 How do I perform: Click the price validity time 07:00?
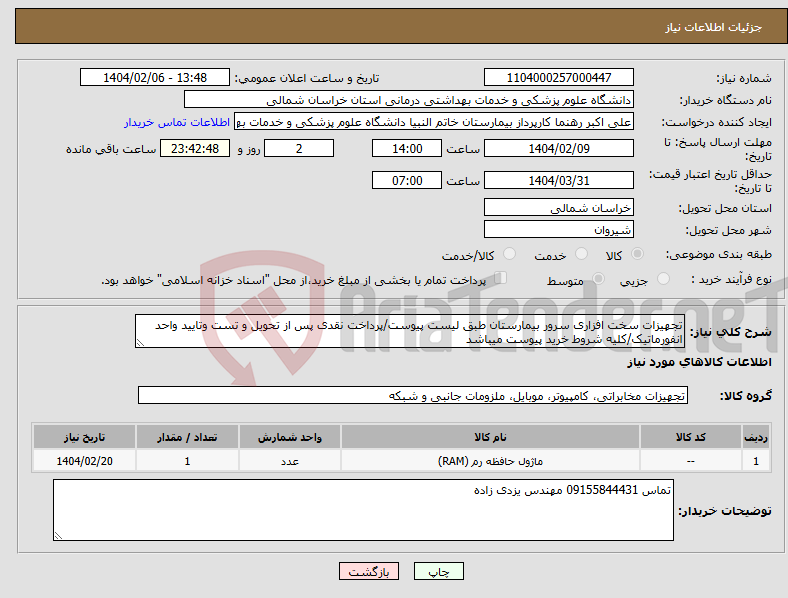point(407,180)
